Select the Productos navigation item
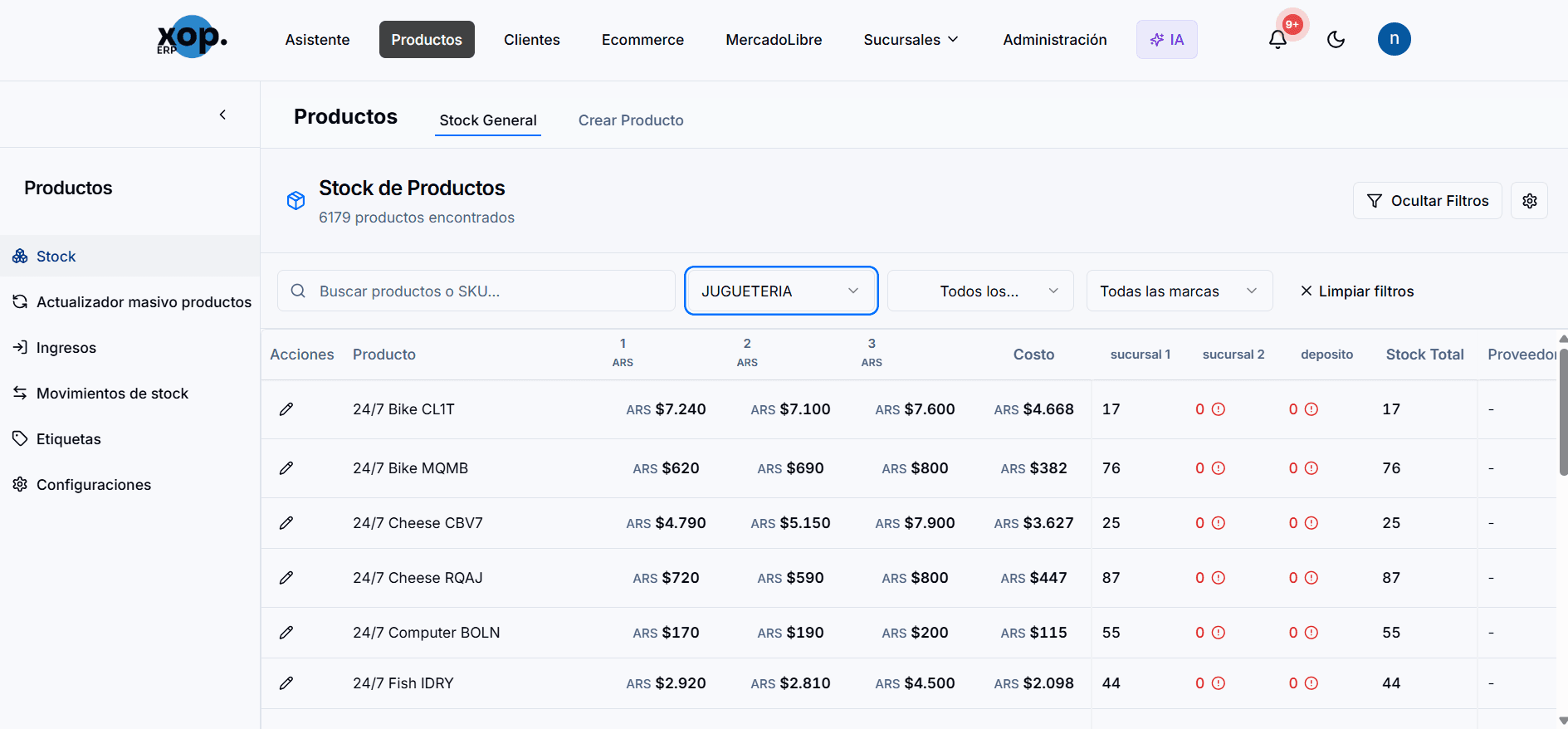The height and width of the screenshot is (729, 1568). coord(427,40)
